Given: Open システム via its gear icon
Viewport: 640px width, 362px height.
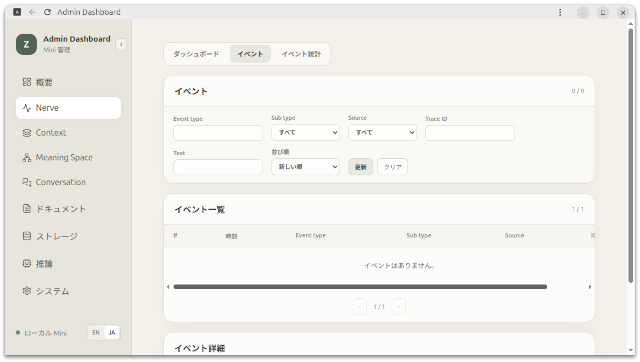Looking at the screenshot, I should [27, 291].
